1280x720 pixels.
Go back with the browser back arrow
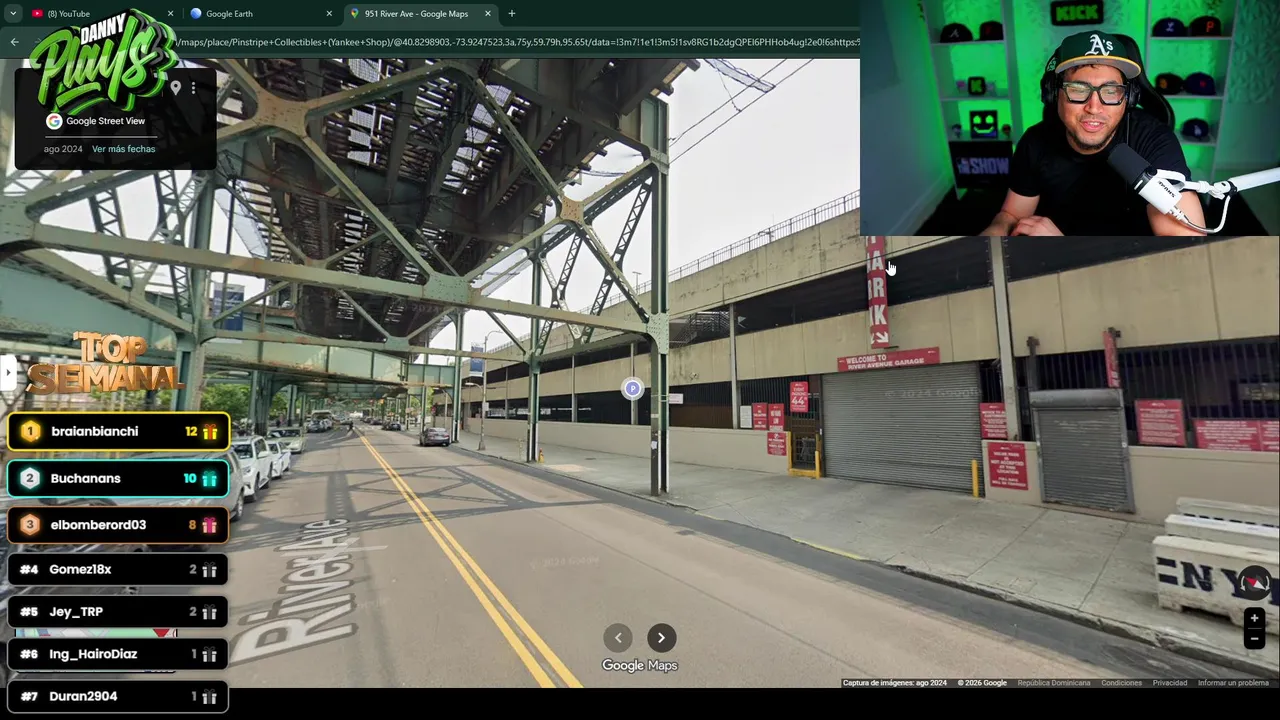[14, 42]
